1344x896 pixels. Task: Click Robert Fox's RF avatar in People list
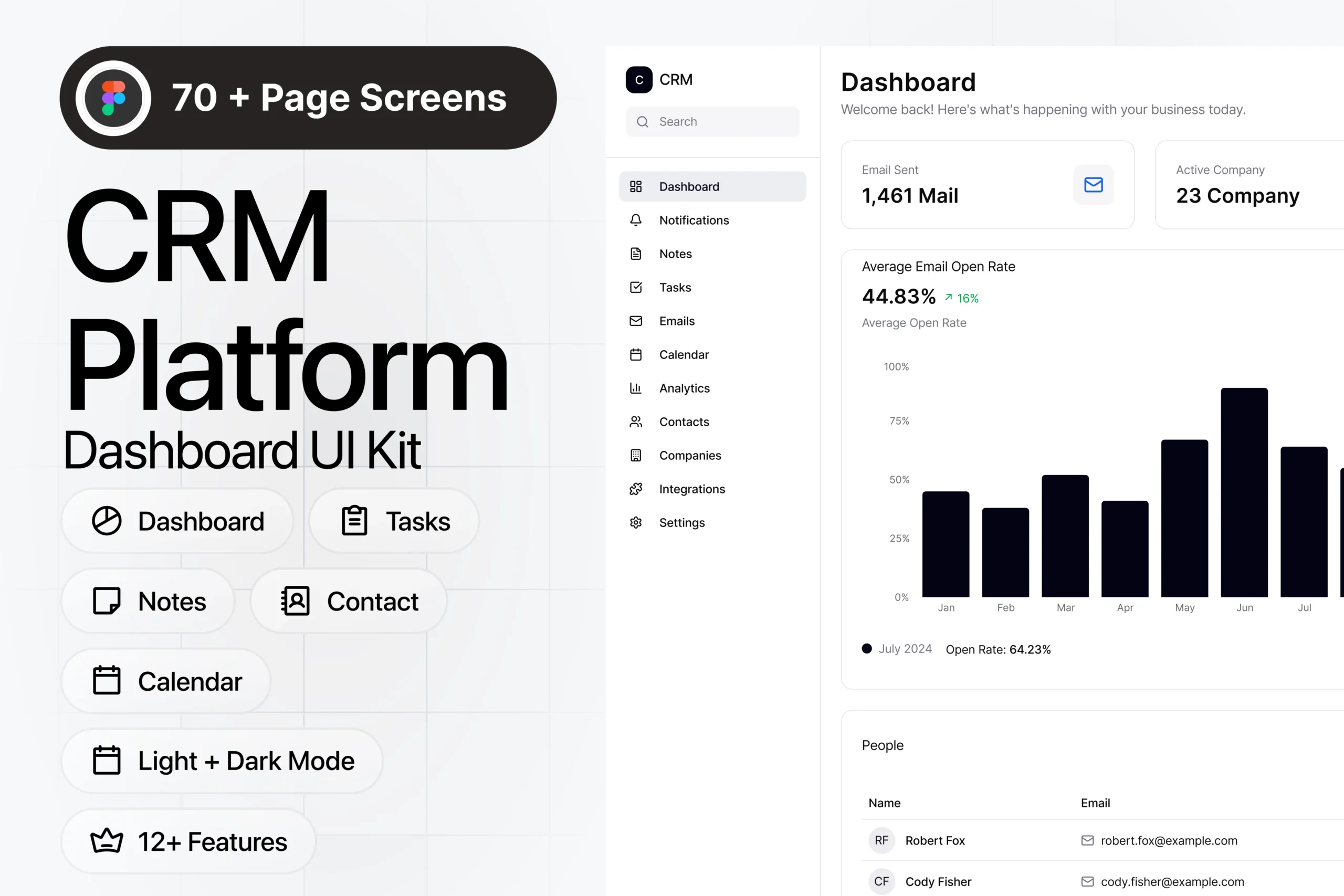(881, 840)
